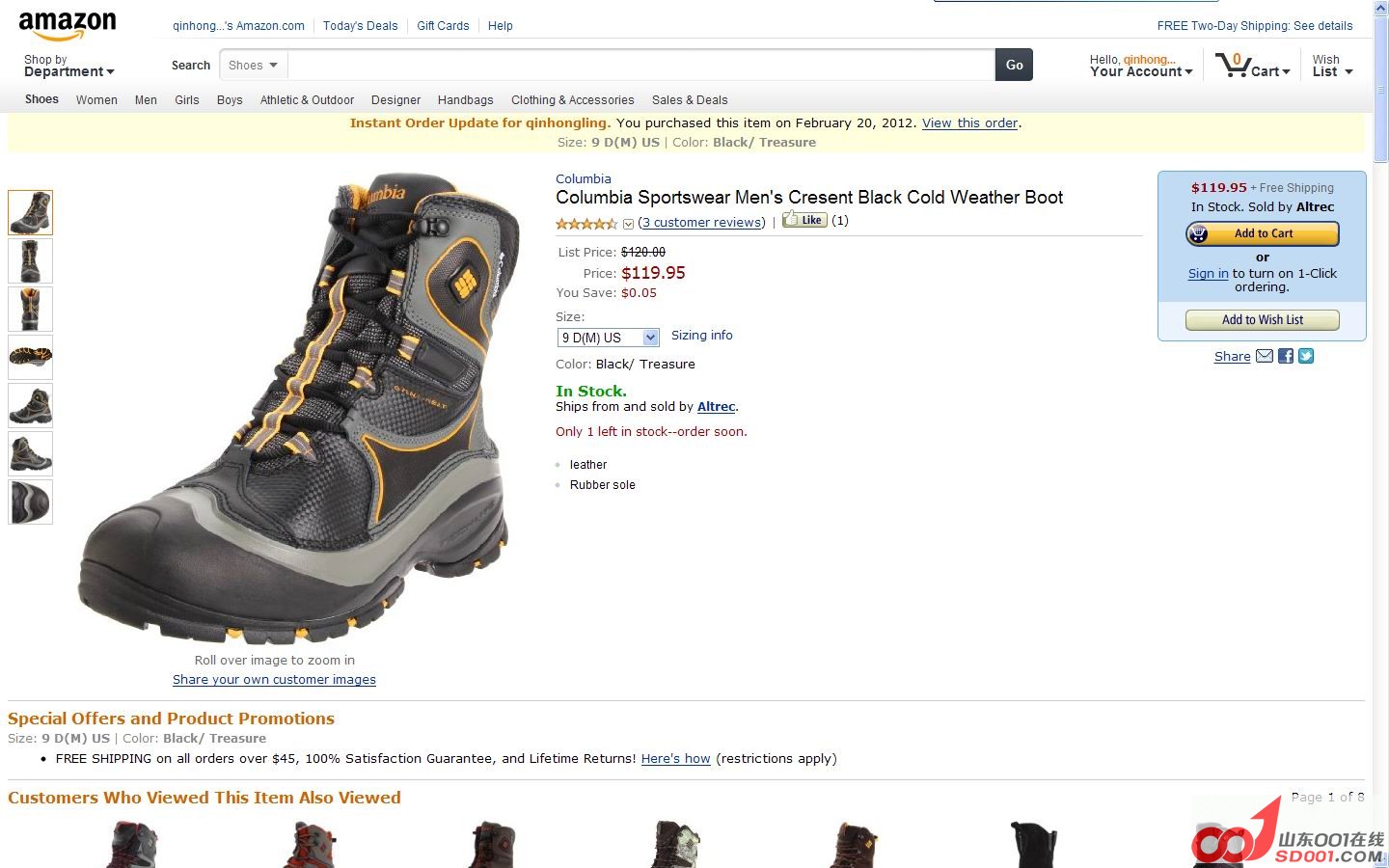Click the star rating icons
Screen dimensions: 1389x868
click(586, 224)
